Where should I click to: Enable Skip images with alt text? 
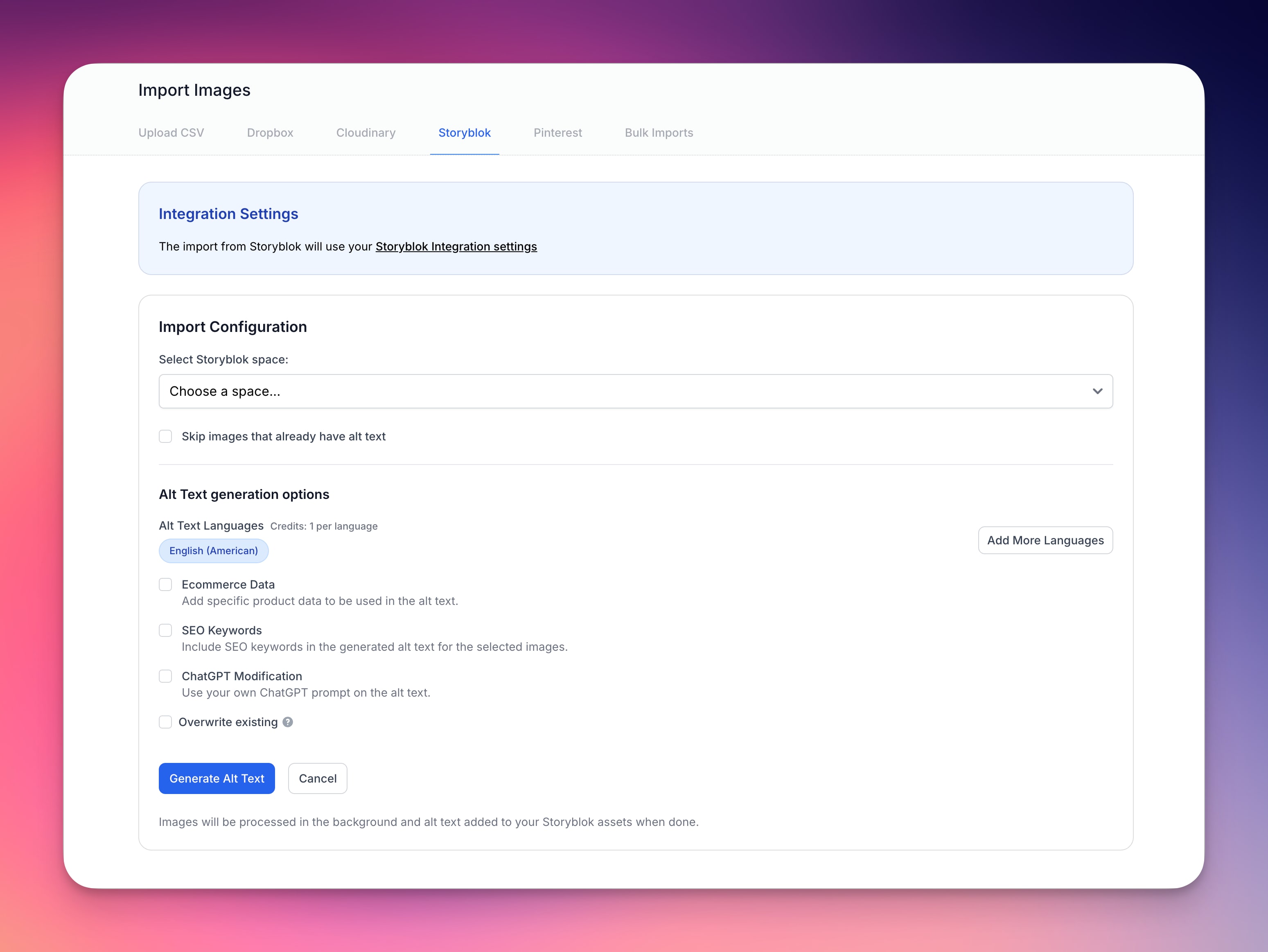coord(166,437)
